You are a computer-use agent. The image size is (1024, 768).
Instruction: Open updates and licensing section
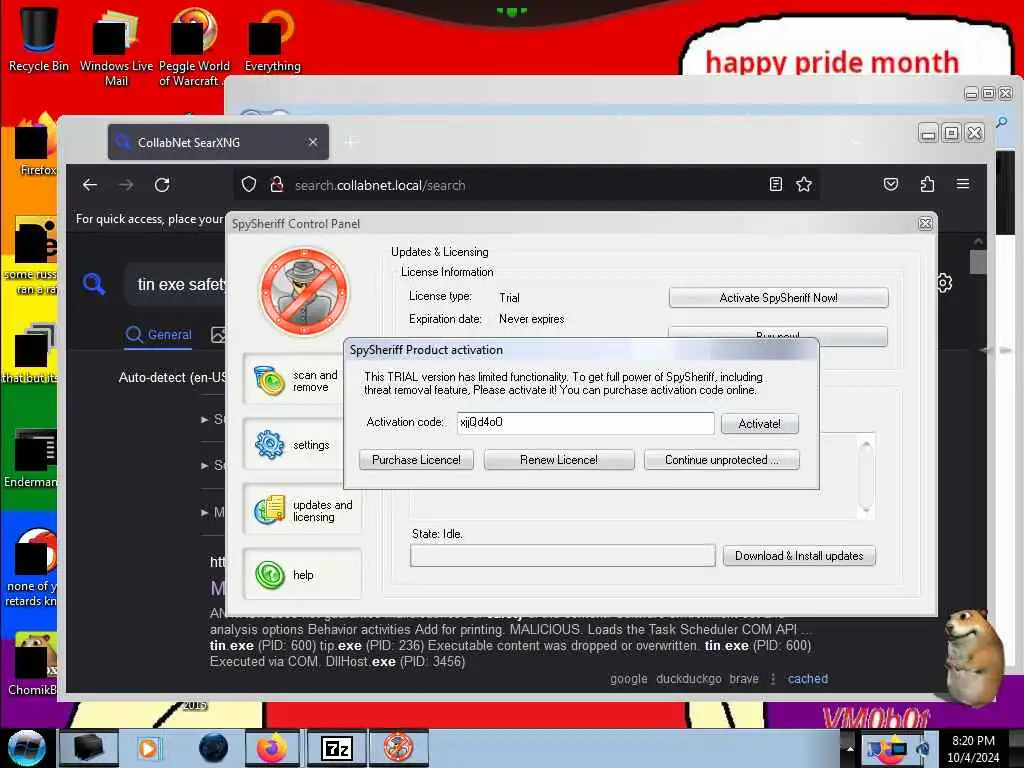(x=301, y=510)
